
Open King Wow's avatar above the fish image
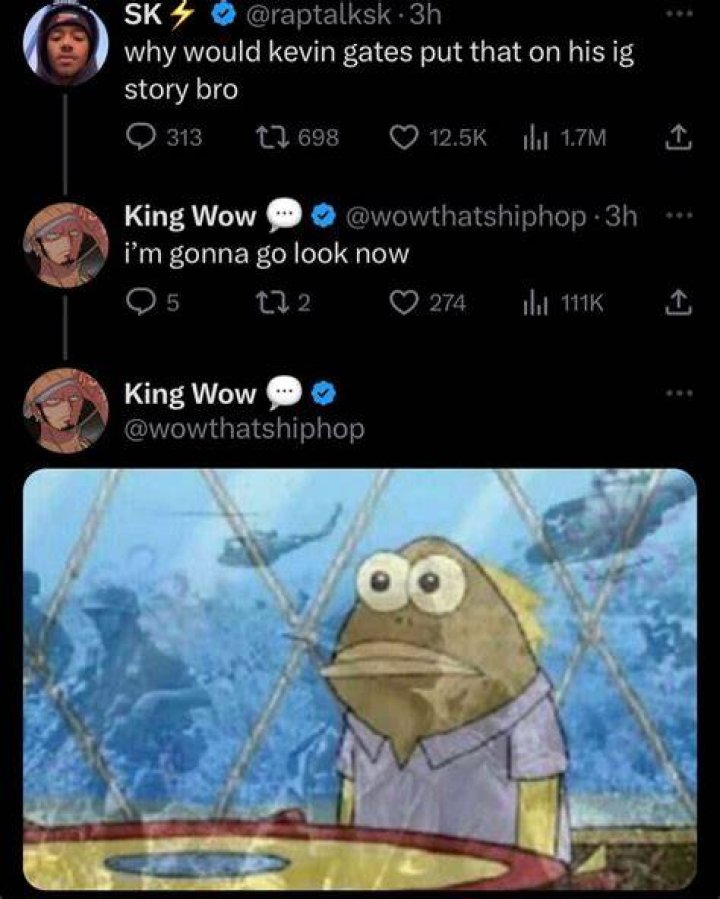[65, 411]
